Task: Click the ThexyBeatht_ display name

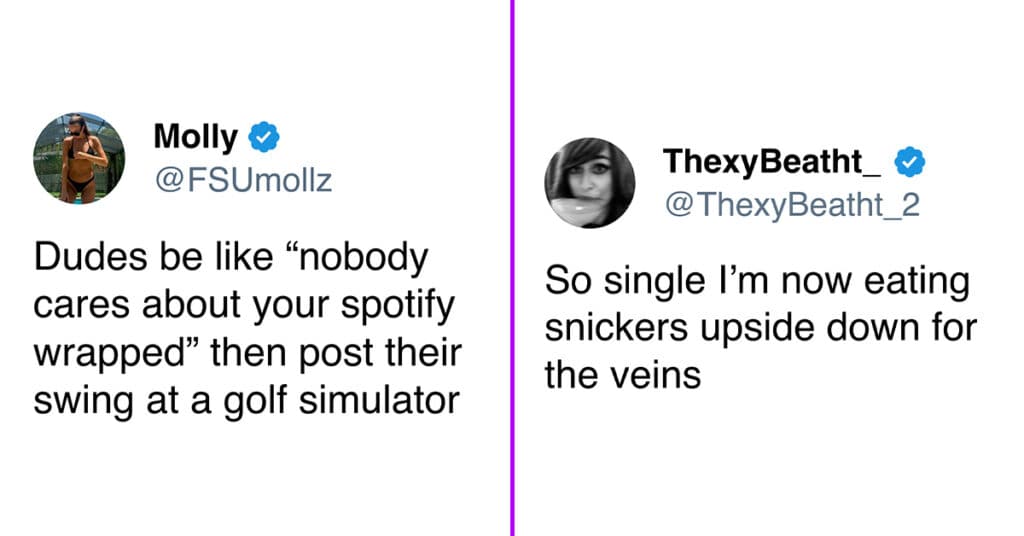Action: point(771,161)
